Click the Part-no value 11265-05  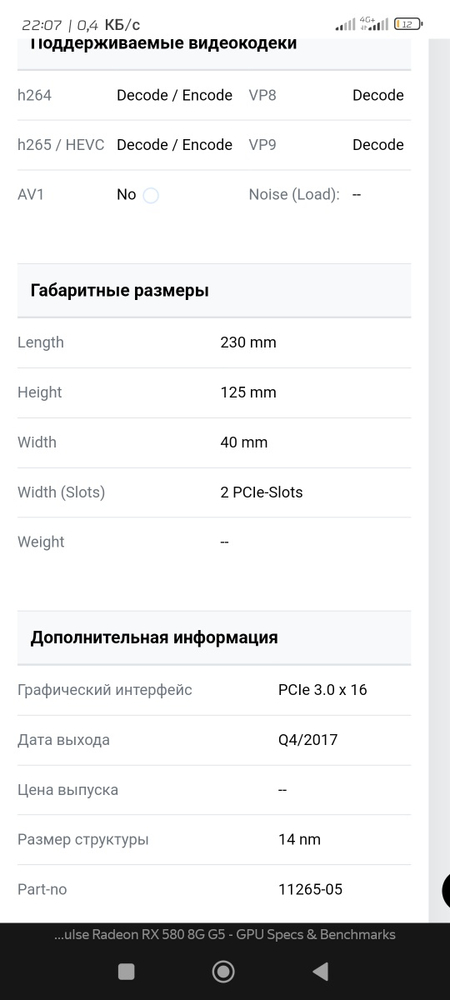click(310, 889)
